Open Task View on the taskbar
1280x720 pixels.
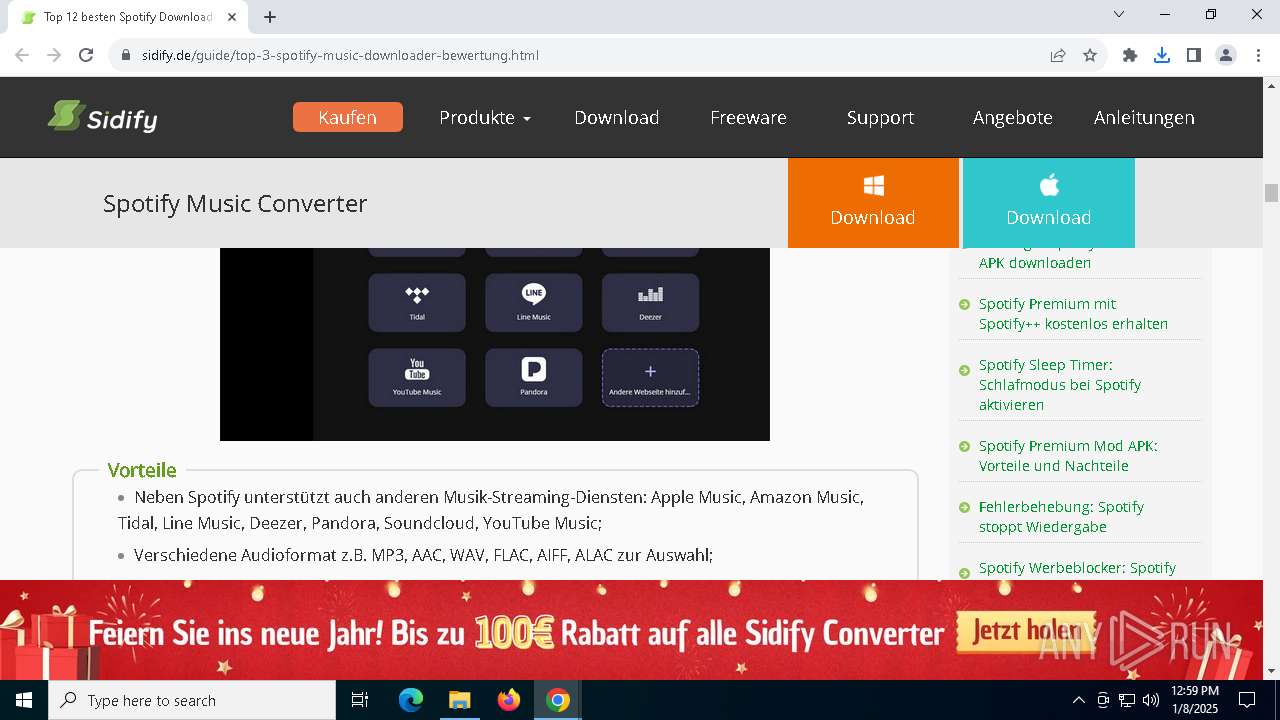[x=360, y=700]
